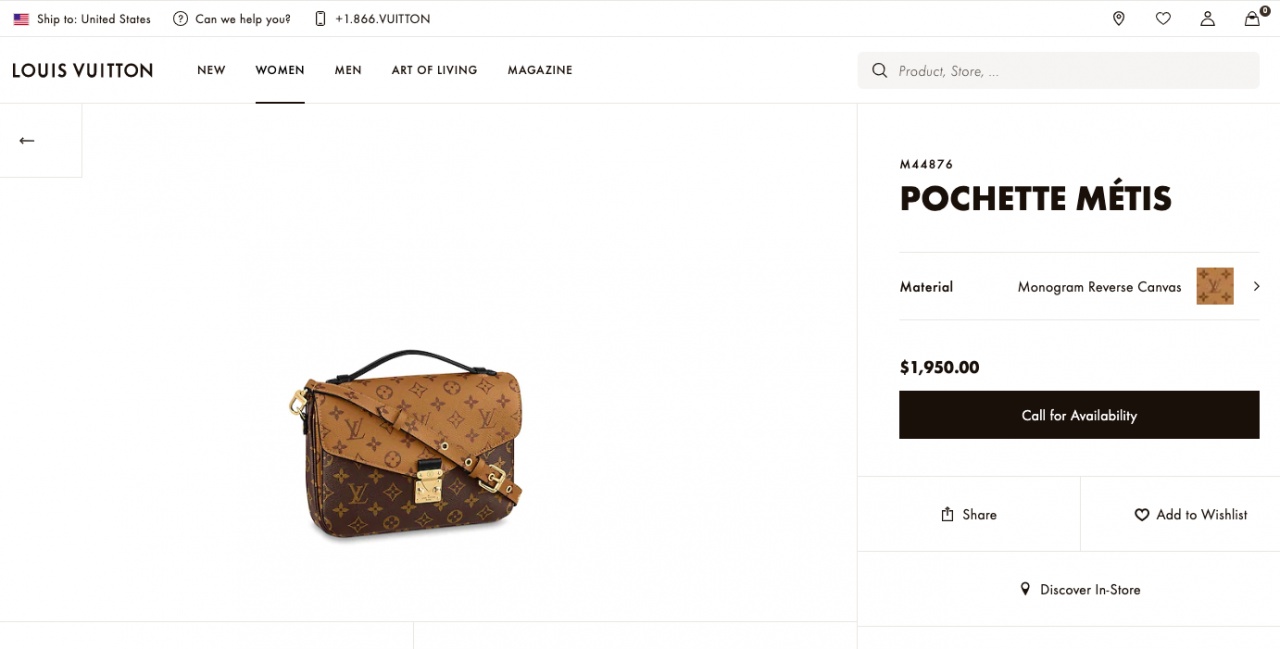Open the WOMEN menu
The width and height of the screenshot is (1280, 649).
280,70
